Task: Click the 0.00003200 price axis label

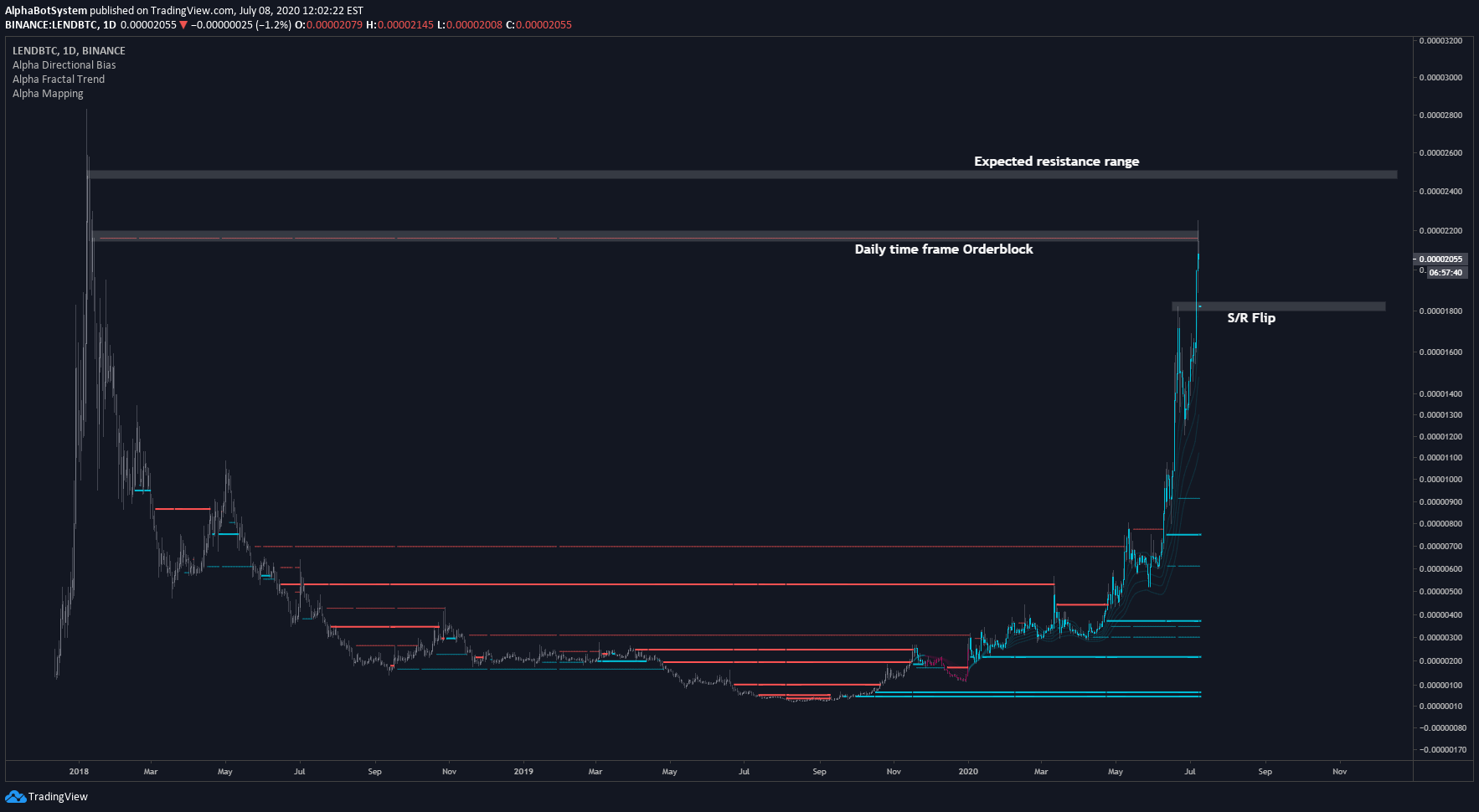Action: [x=1440, y=41]
